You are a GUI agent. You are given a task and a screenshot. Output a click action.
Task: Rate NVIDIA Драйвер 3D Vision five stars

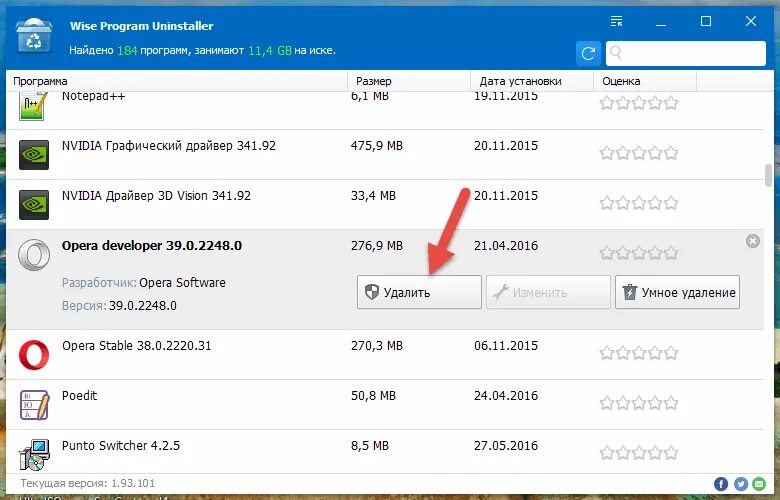671,202
